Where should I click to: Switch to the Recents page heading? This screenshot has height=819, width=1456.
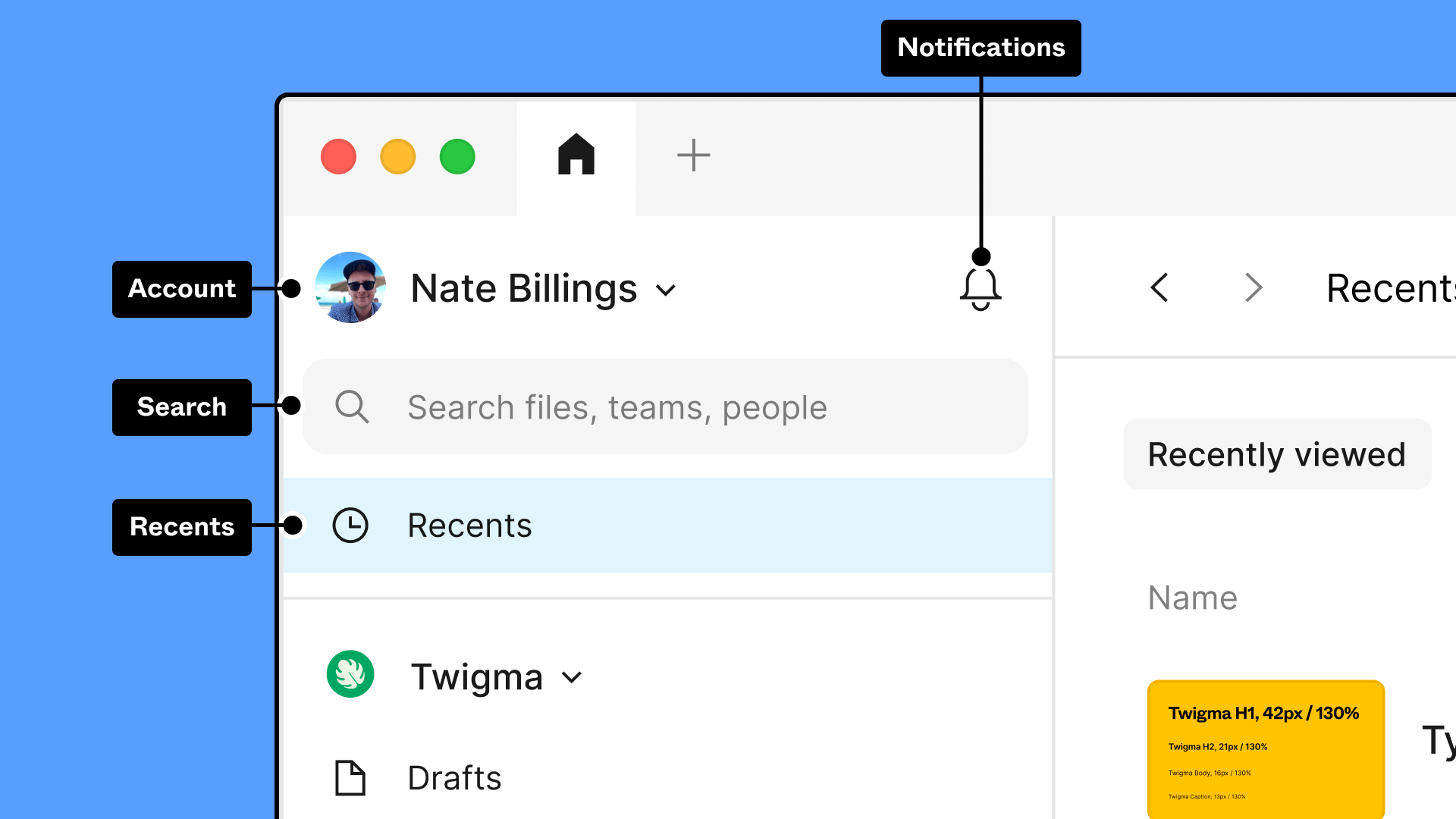(x=1395, y=288)
